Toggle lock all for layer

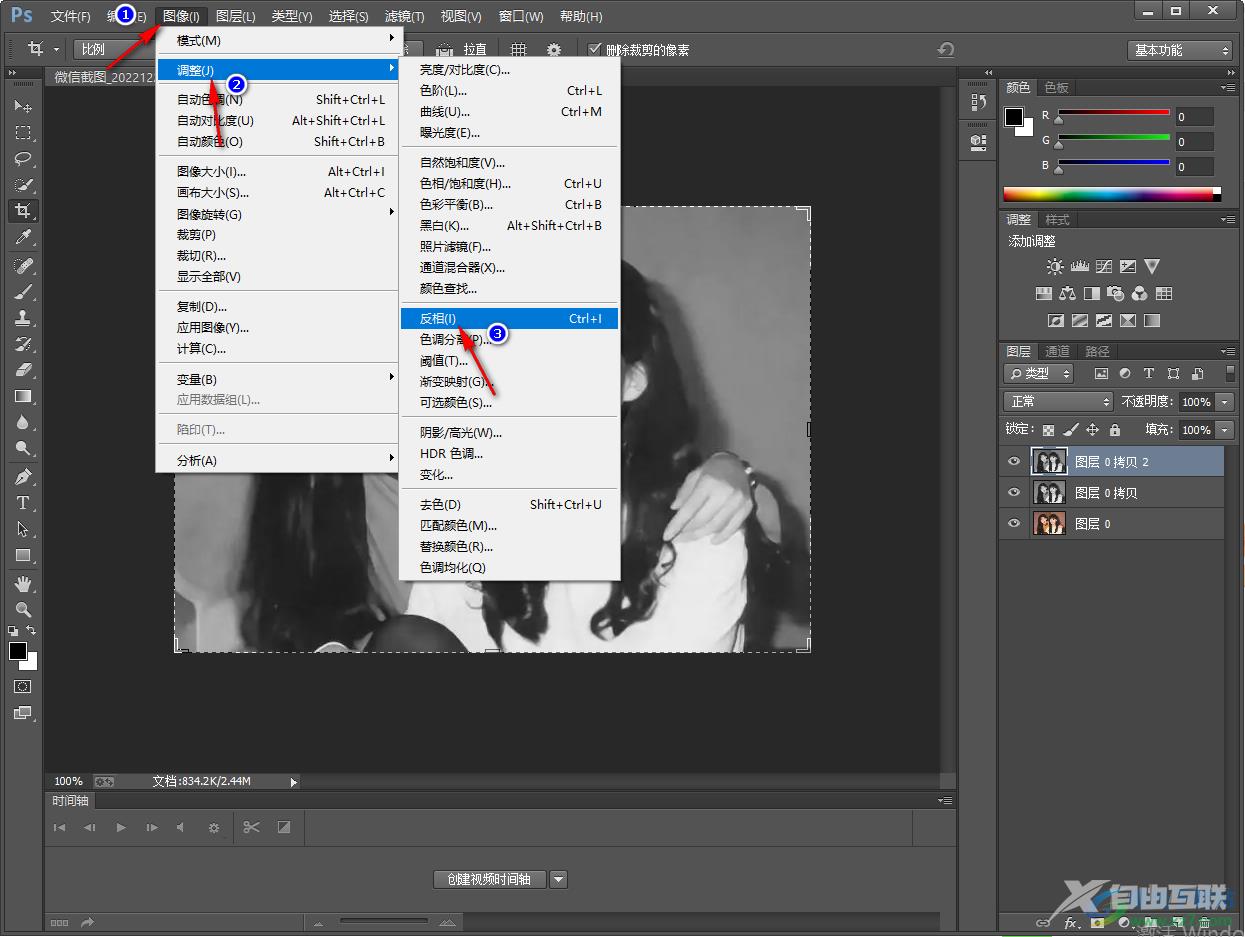click(1114, 430)
